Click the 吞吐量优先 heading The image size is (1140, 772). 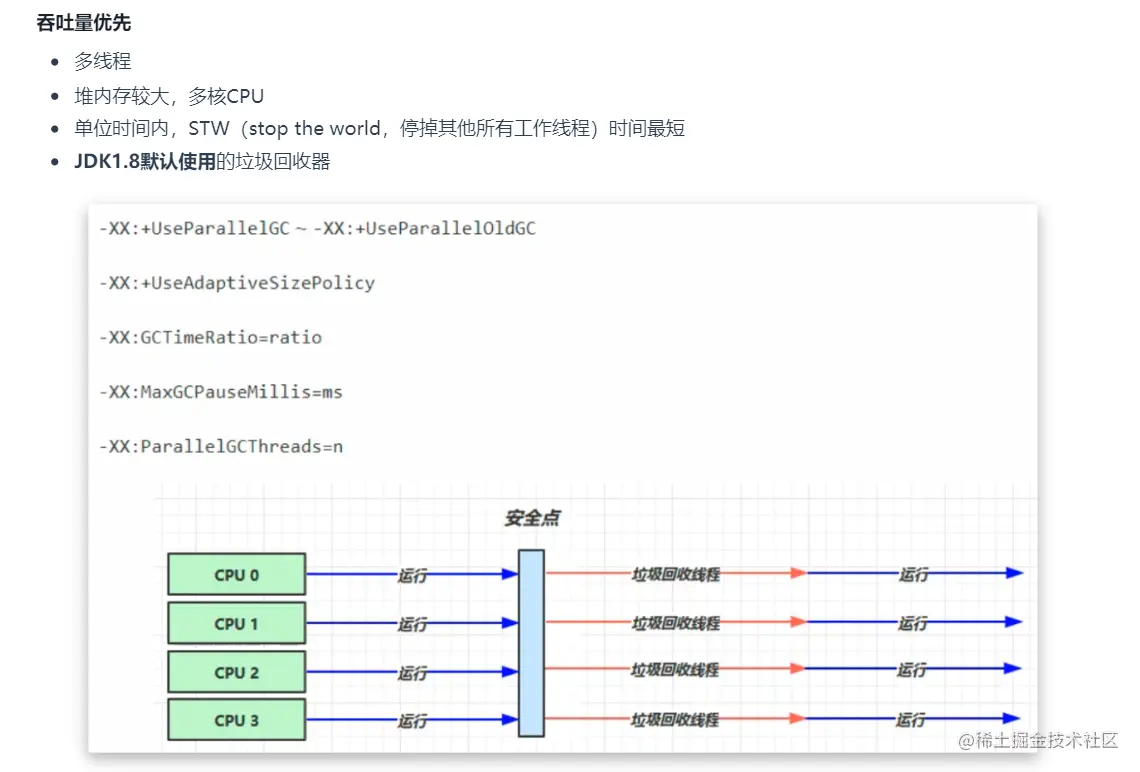coord(85,22)
